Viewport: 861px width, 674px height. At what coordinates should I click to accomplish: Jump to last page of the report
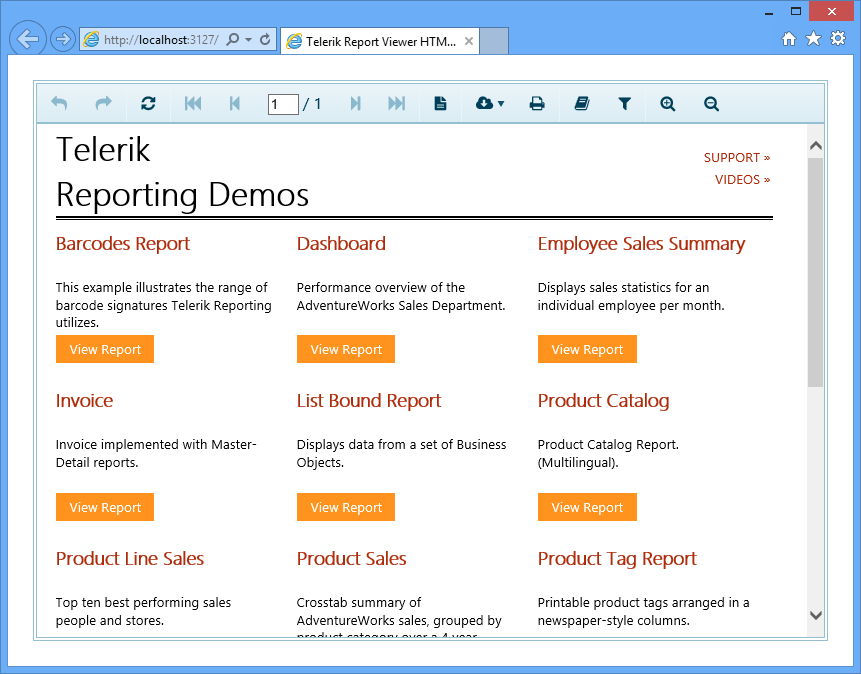pos(396,103)
